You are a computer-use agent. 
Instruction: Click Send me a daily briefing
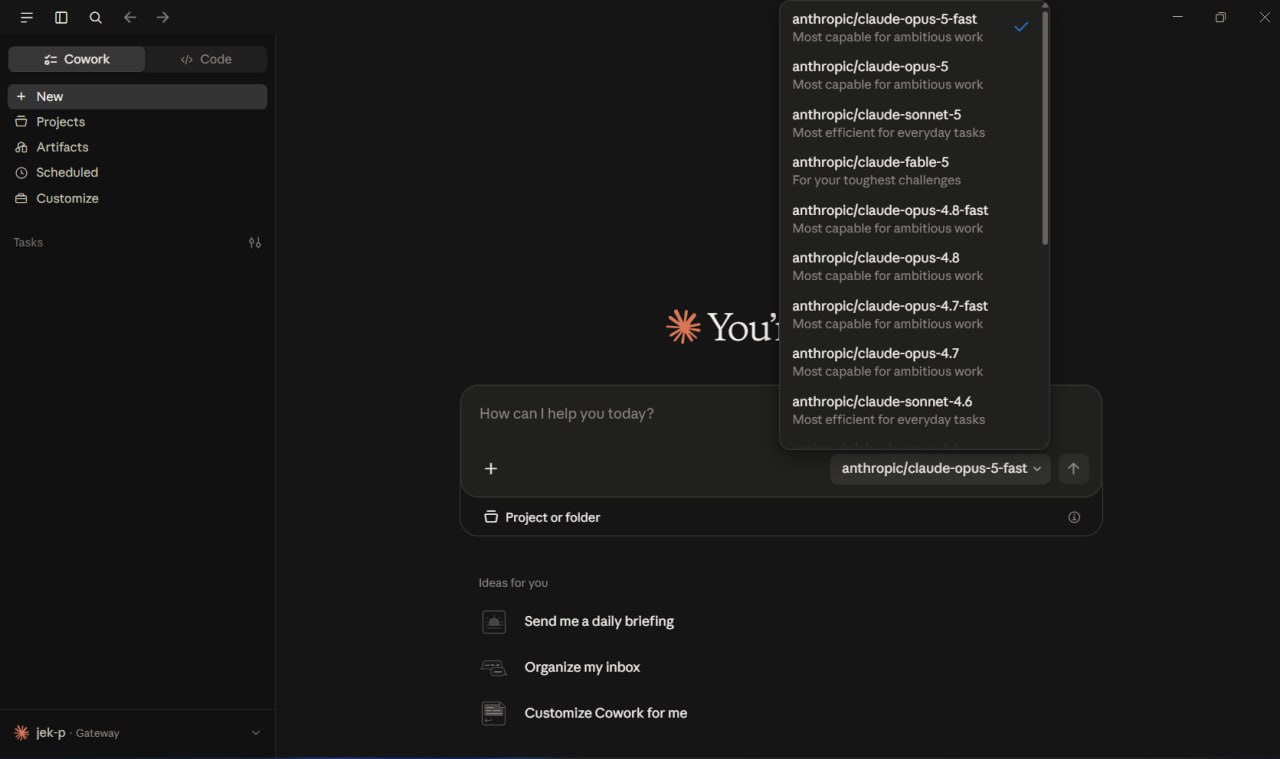[599, 621]
